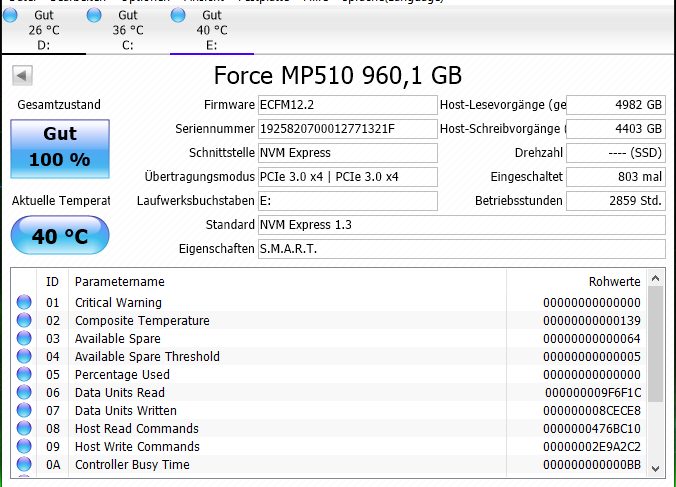Select the Composite Temperature row text
Viewport: 676px width, 487px height.
(x=142, y=321)
